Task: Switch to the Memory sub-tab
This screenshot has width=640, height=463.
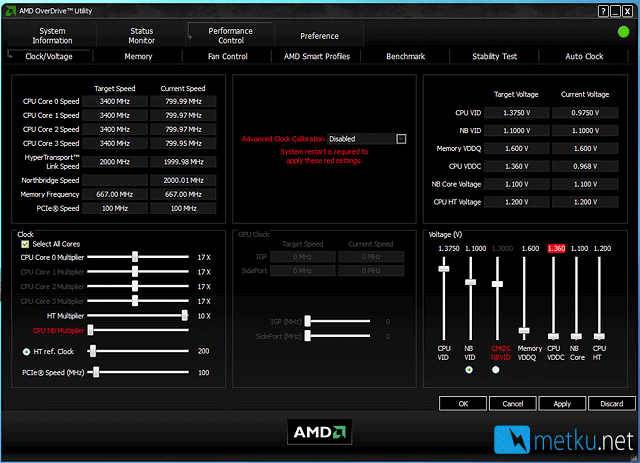Action: 138,56
